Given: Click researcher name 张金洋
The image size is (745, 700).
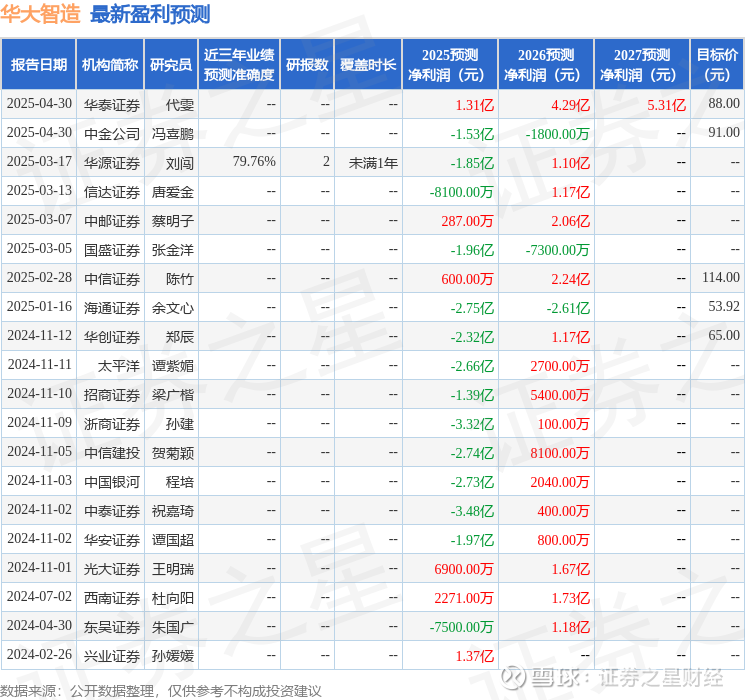Looking at the screenshot, I should click(172, 250).
